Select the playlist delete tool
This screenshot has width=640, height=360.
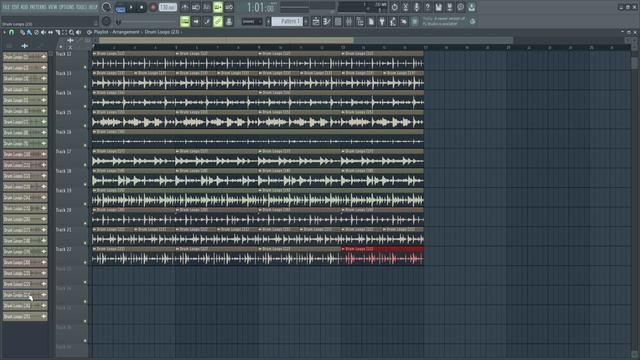coord(36,32)
